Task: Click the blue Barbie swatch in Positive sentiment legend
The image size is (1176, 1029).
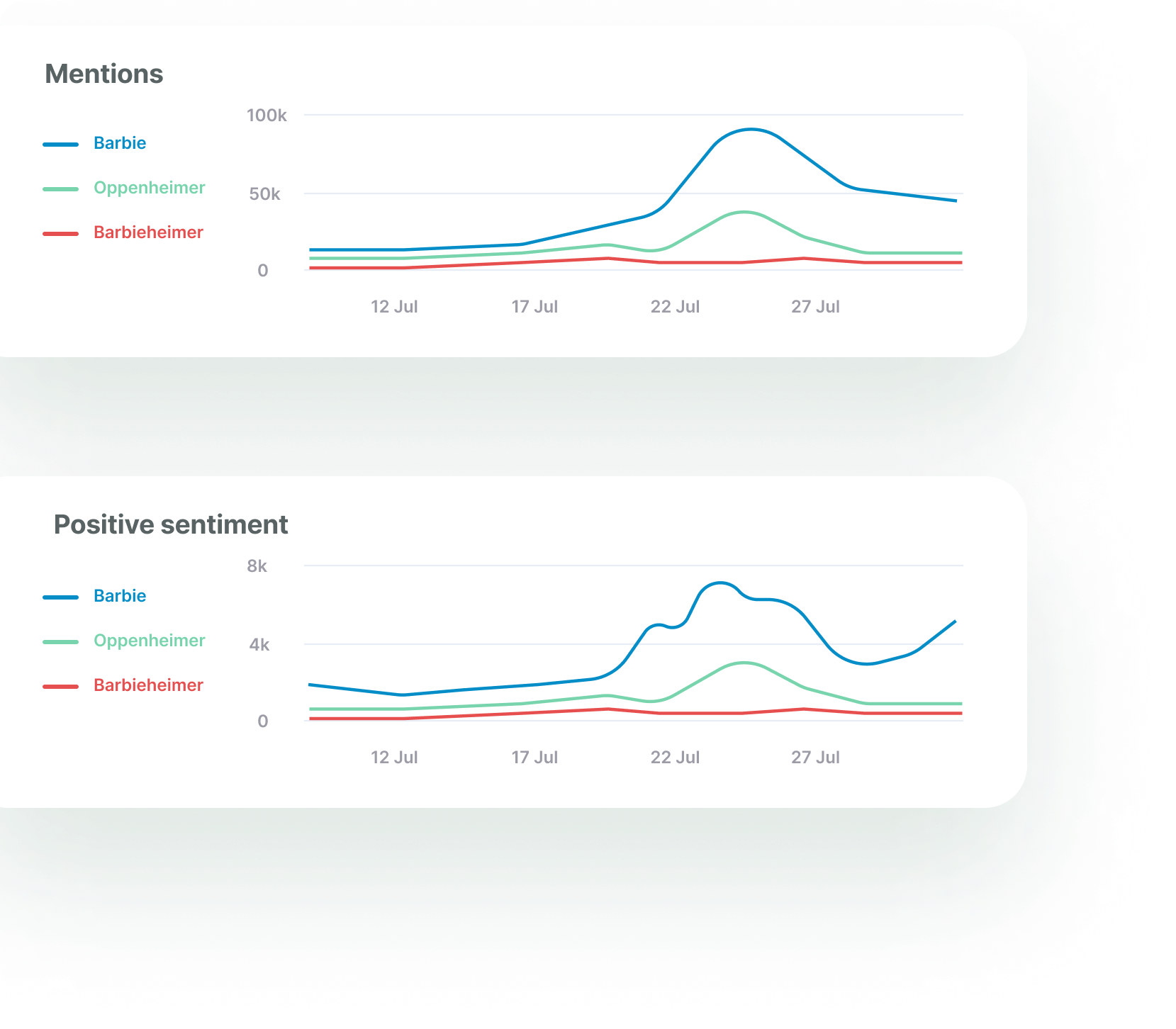Action: [60, 597]
